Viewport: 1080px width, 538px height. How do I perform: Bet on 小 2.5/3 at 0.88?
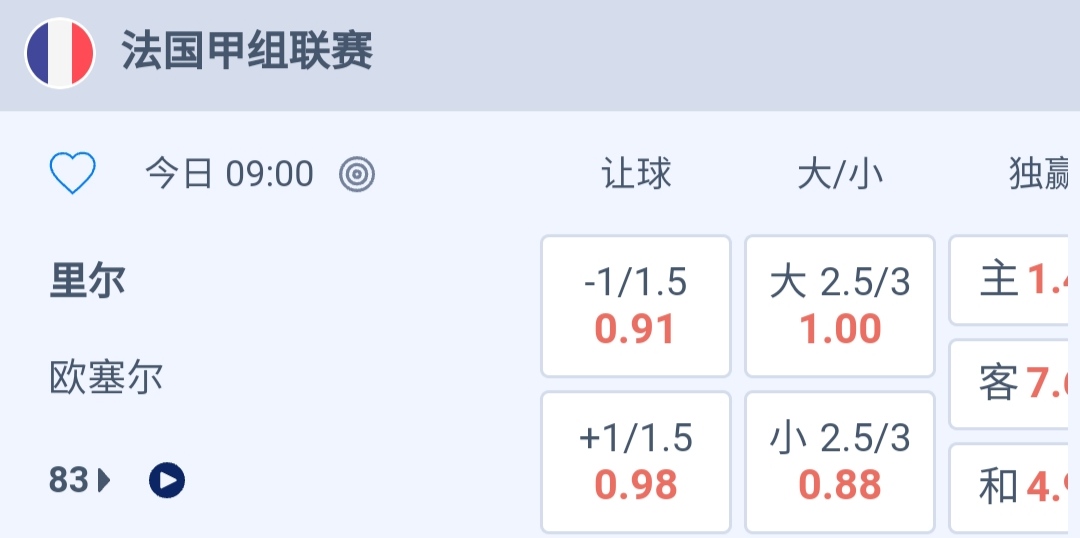point(840,462)
